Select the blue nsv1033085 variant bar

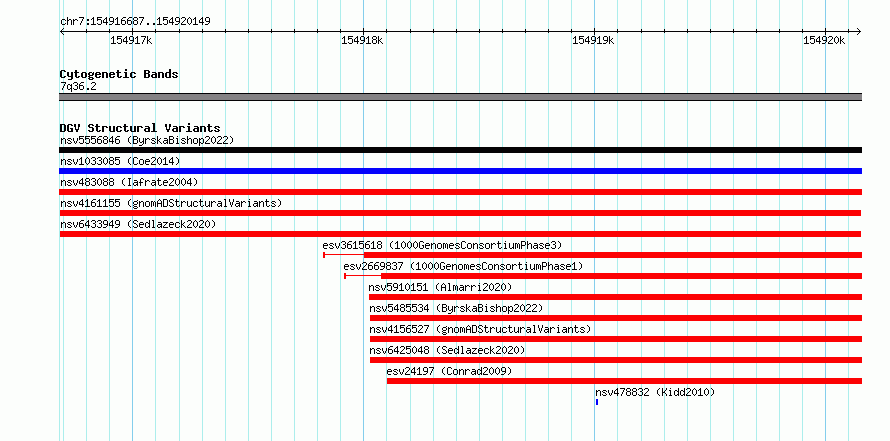[x=460, y=171]
